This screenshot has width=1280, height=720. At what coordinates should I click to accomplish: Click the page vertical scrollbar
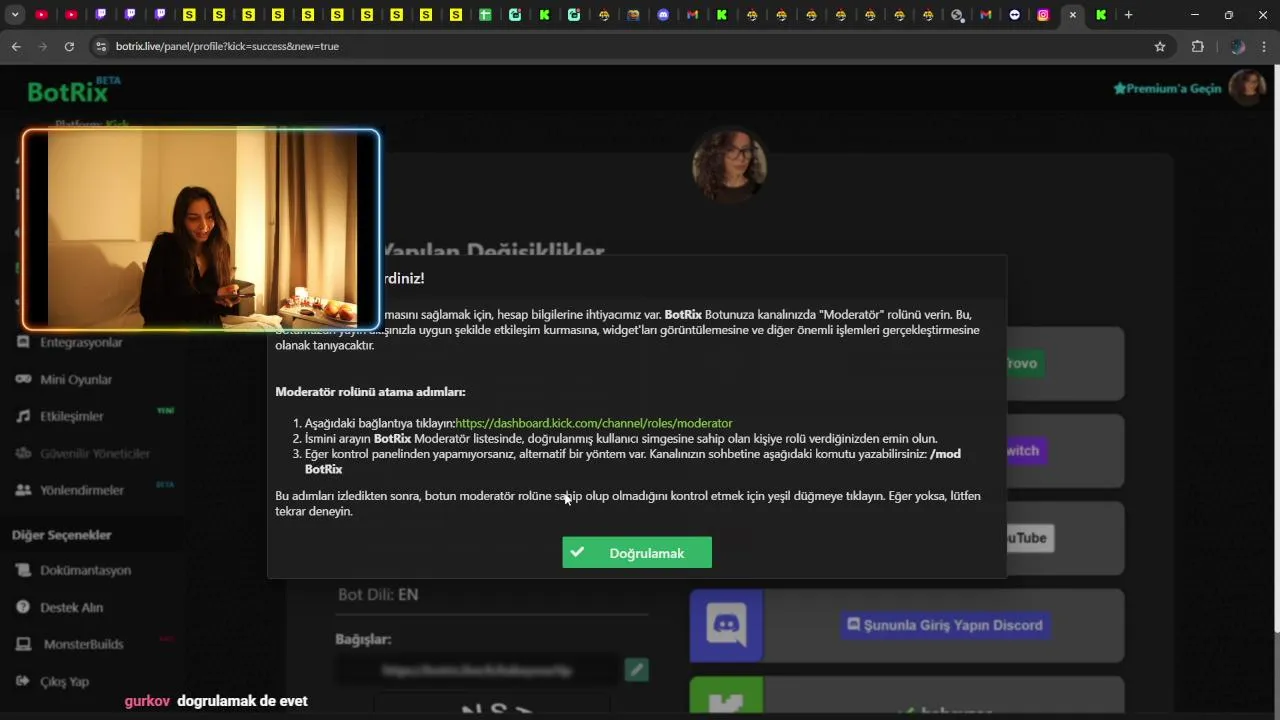click(1275, 350)
